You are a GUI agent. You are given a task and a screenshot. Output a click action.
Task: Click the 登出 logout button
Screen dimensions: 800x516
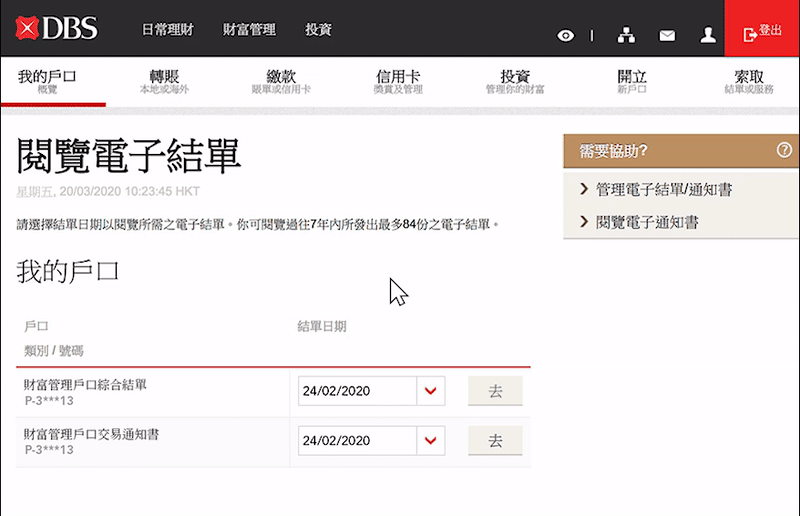pos(762,32)
